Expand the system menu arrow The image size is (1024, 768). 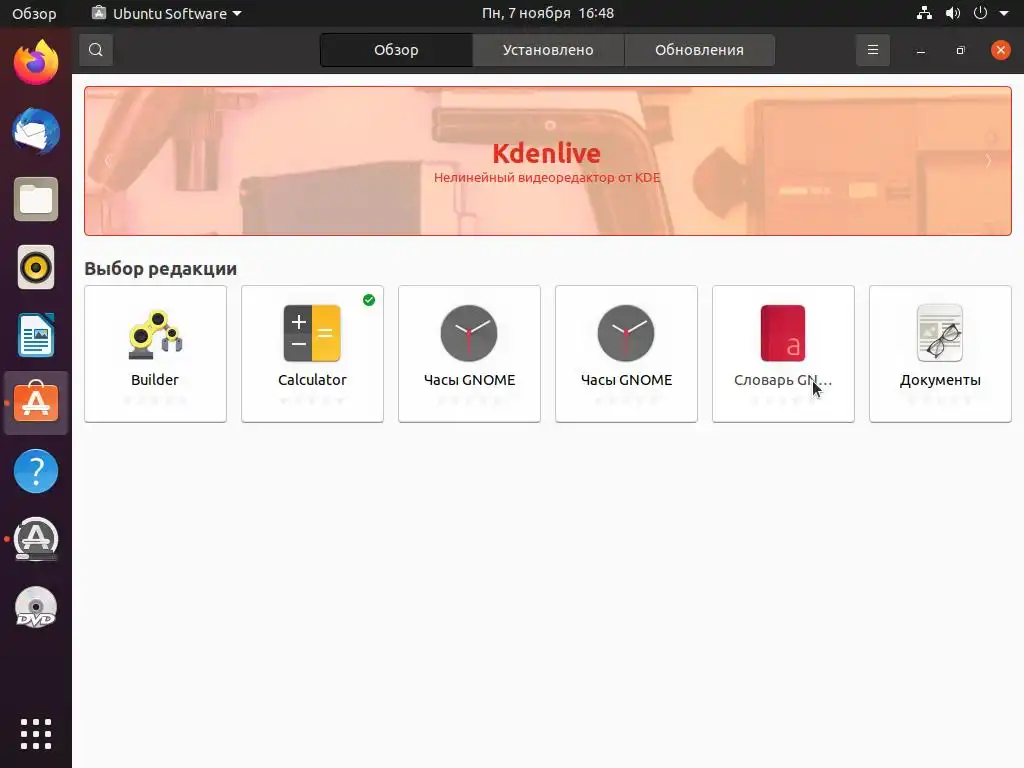[1004, 13]
